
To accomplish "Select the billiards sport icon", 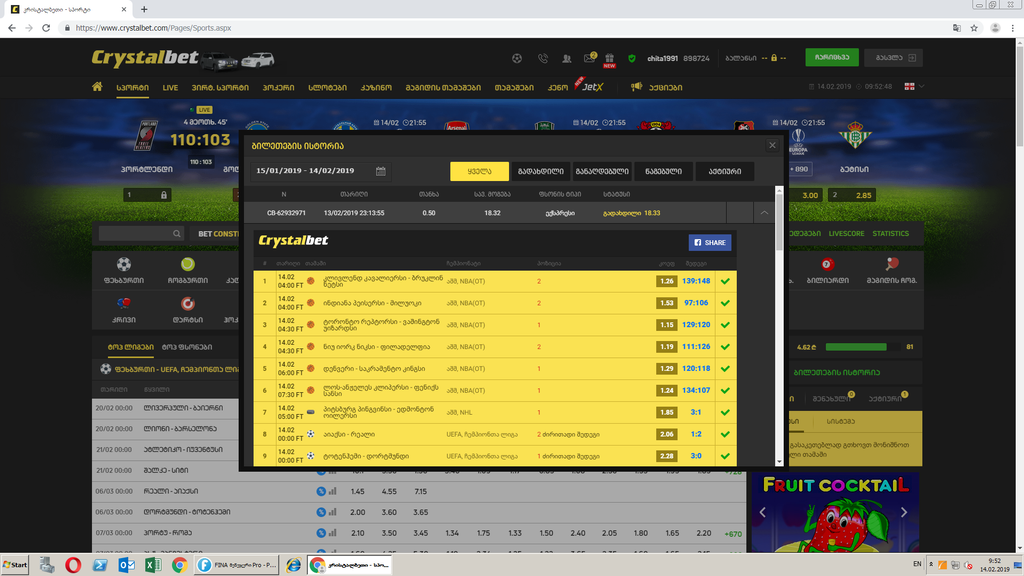I will (x=827, y=264).
